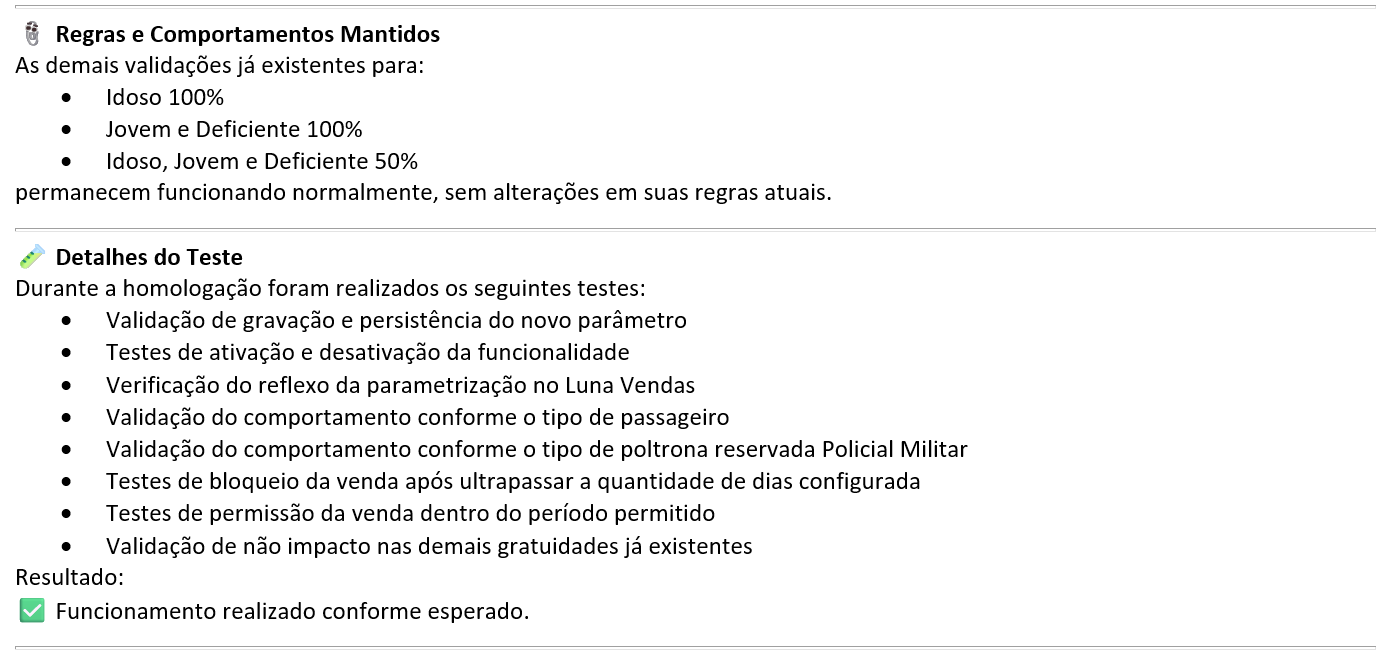Click the test tube emoji before Detalhes do Teste
Viewport: 1384px width, 658px height.
[x=32, y=257]
